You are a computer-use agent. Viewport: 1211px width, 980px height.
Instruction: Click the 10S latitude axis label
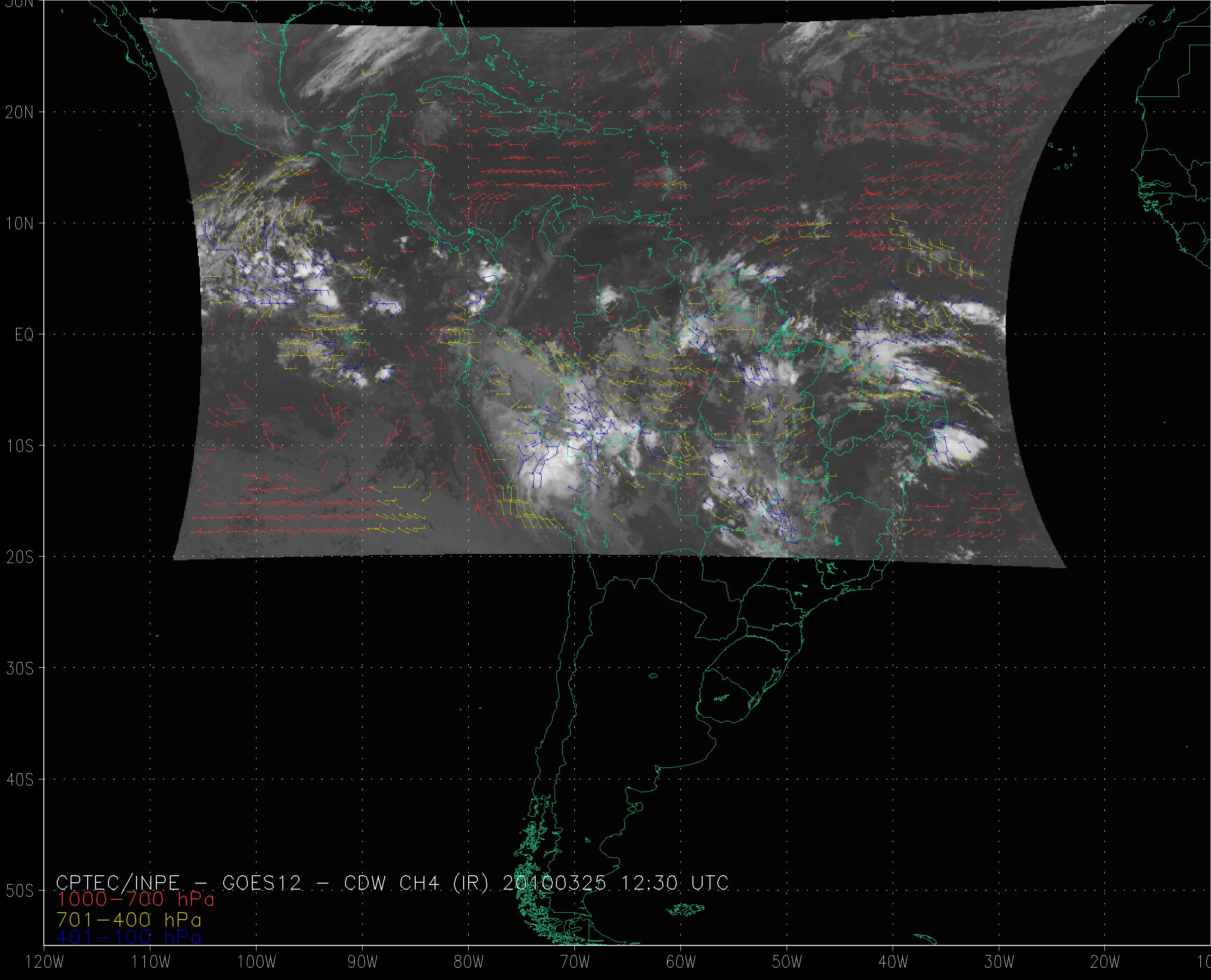tap(19, 446)
